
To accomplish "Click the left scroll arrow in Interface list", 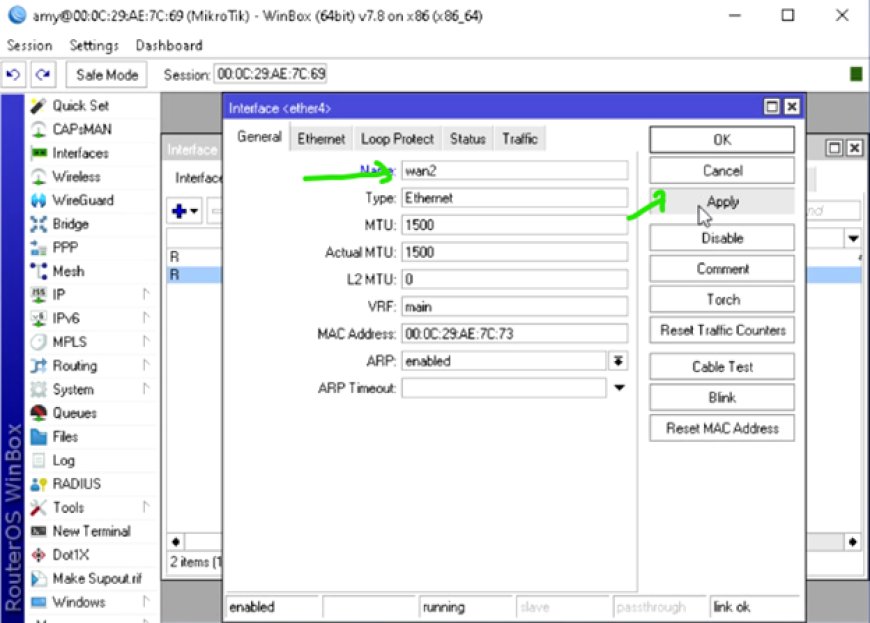I will tap(176, 542).
